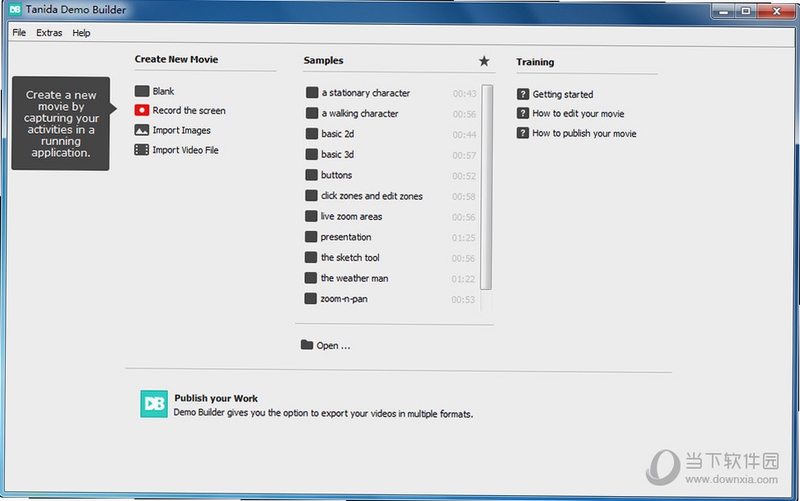Close the Tanida Demo Builder window
800x501 pixels.
(x=777, y=11)
